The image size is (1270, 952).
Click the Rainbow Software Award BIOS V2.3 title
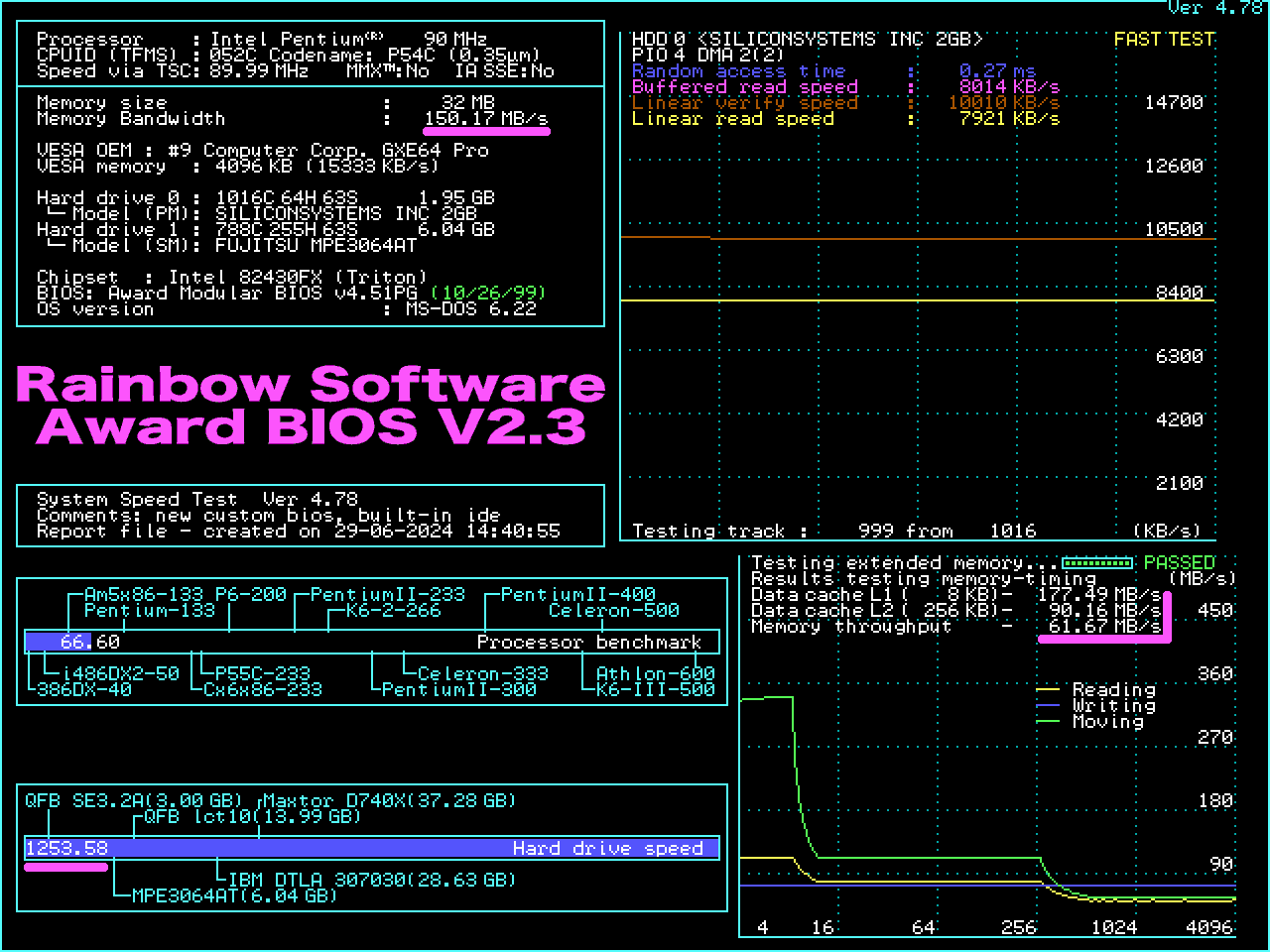(311, 406)
